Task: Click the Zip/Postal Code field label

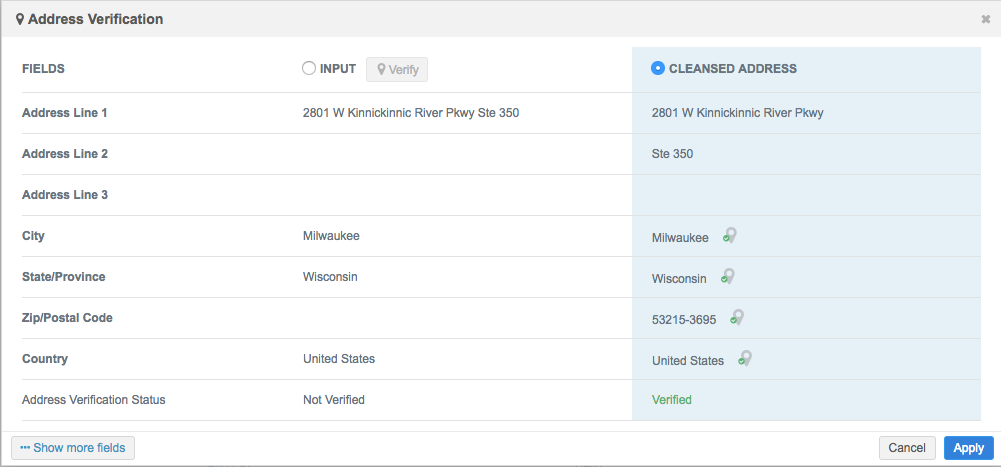Action: tap(67, 318)
